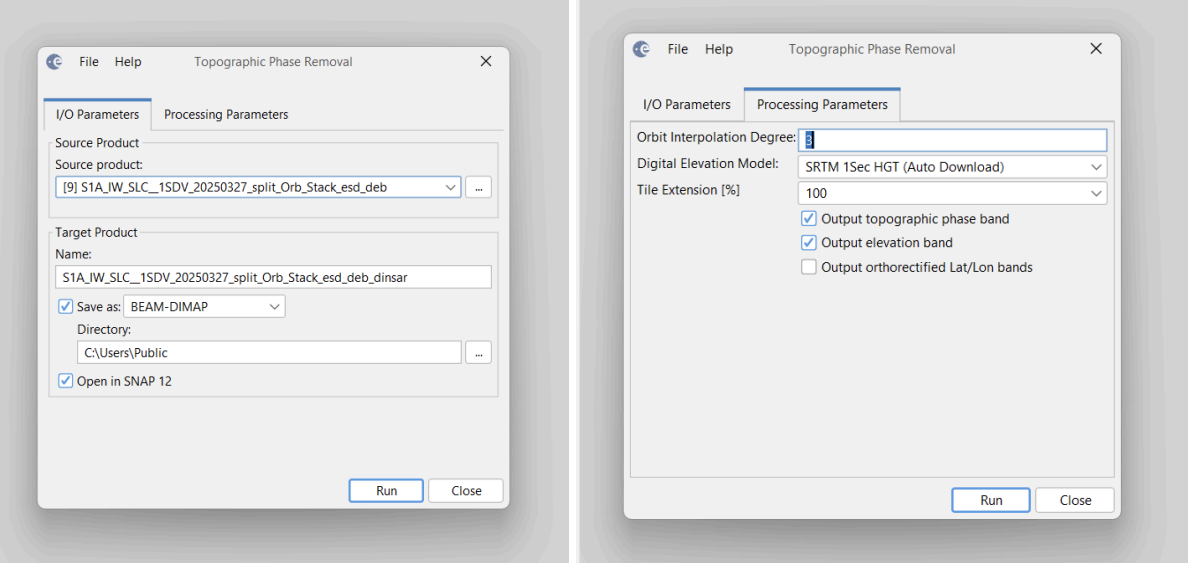Switch to I/O Parameters tab in Tile Extension dialog

686,105
